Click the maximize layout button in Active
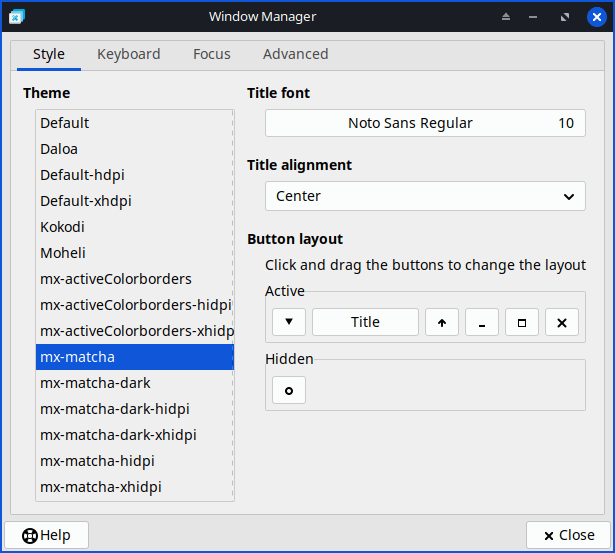This screenshot has height=553, width=615. pos(522,322)
